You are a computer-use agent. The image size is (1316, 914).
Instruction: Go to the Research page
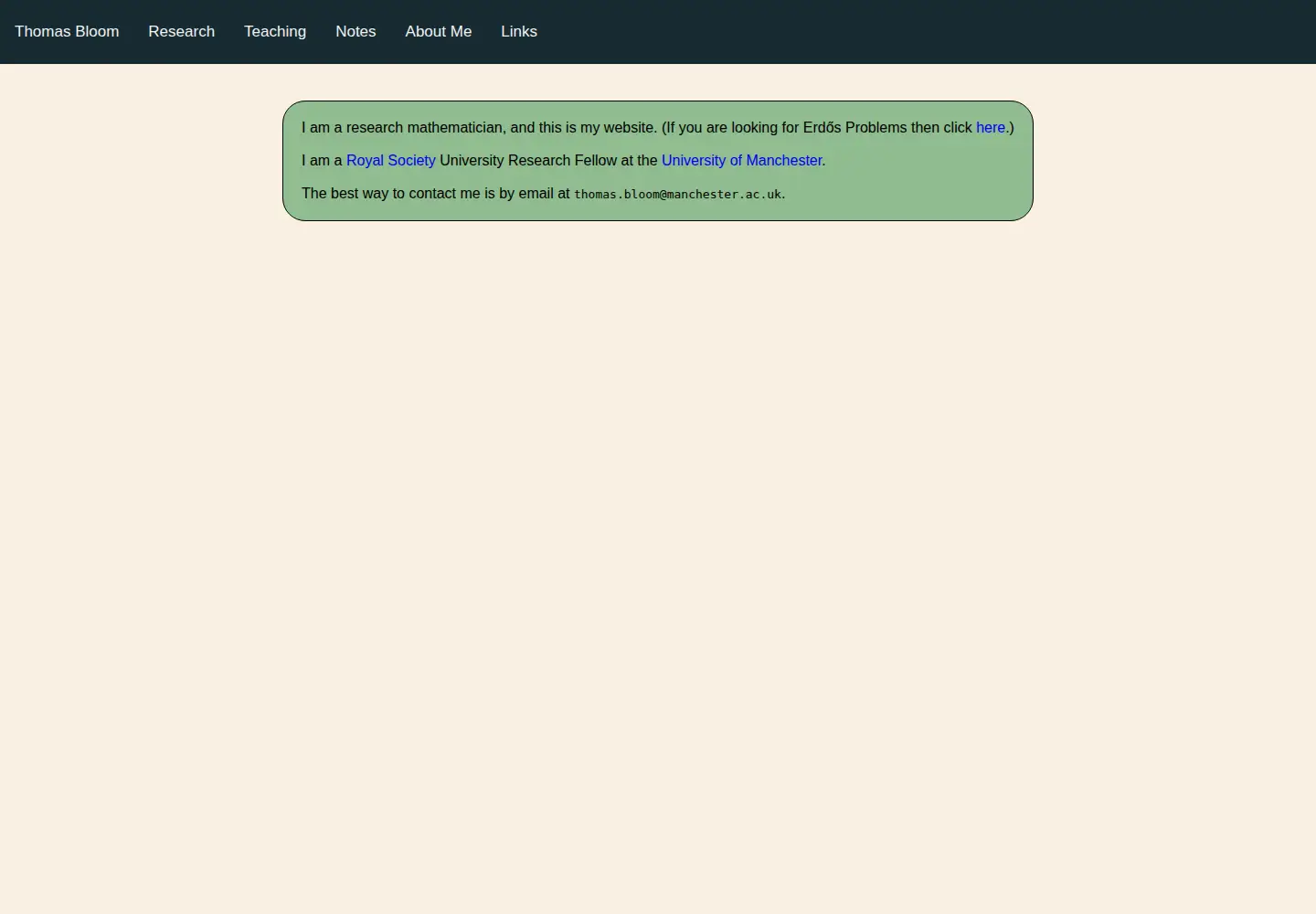point(181,31)
